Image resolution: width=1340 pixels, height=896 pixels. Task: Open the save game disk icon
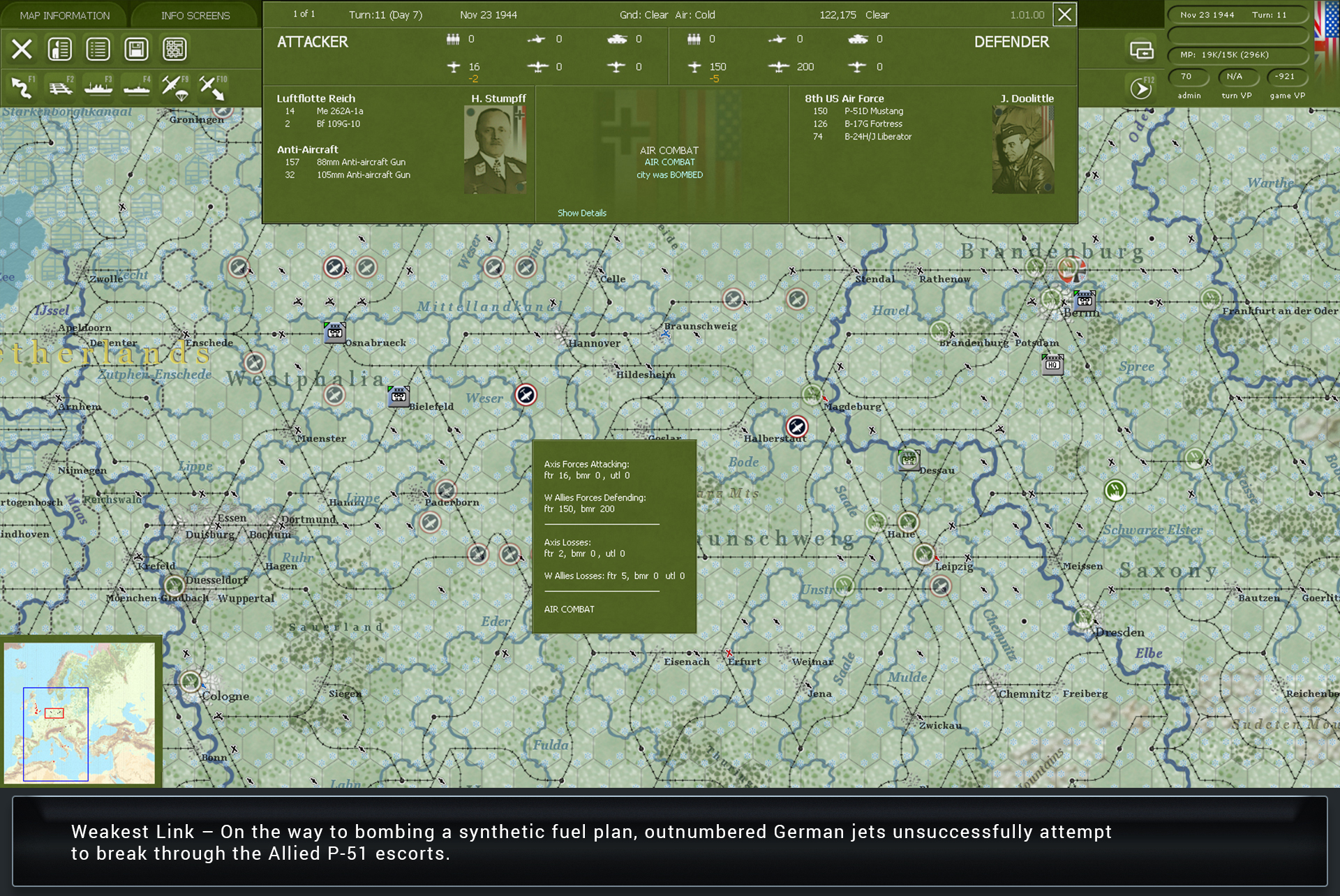[x=137, y=49]
